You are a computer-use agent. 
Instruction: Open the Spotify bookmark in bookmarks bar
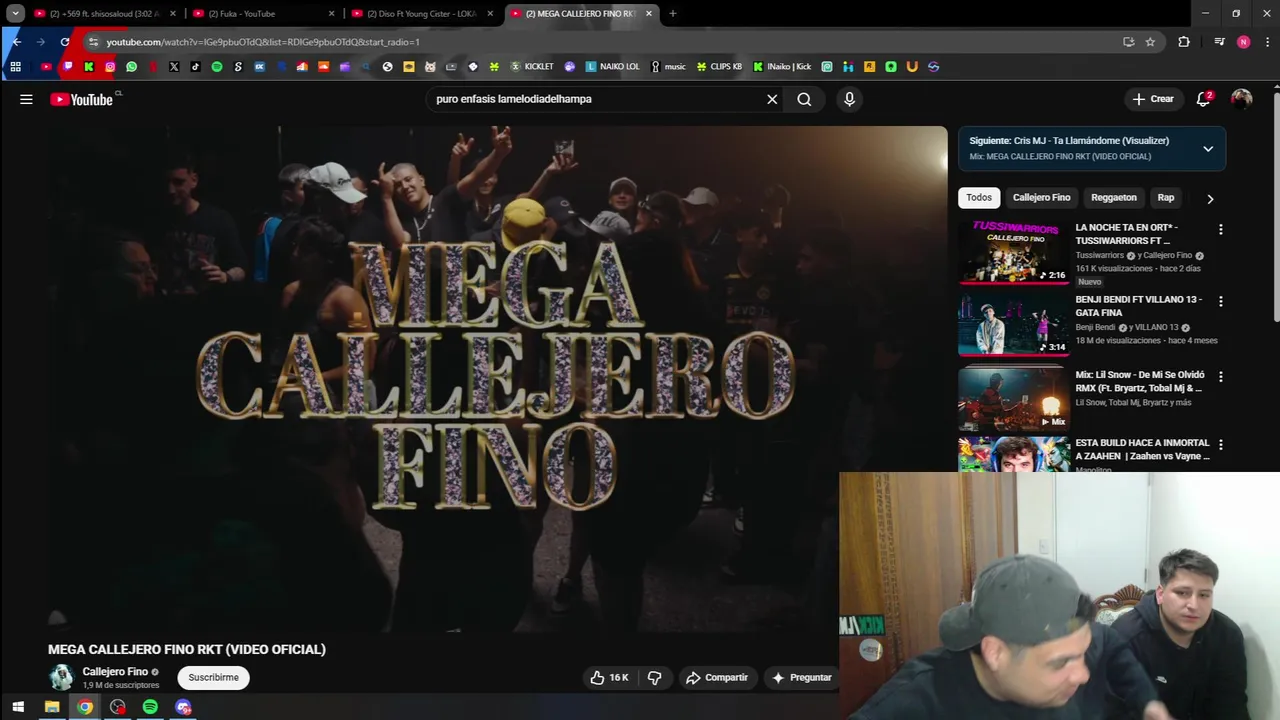[x=217, y=67]
